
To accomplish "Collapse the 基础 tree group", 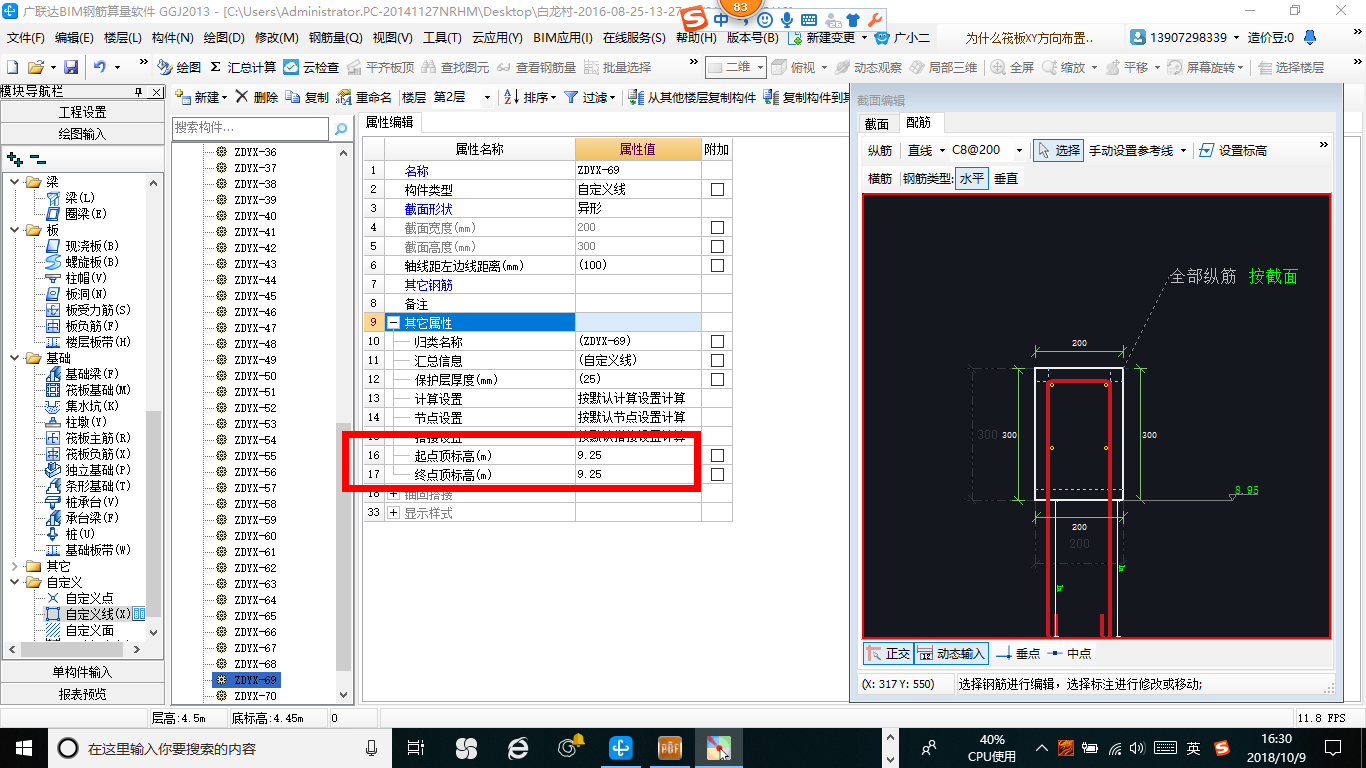I will coord(15,358).
